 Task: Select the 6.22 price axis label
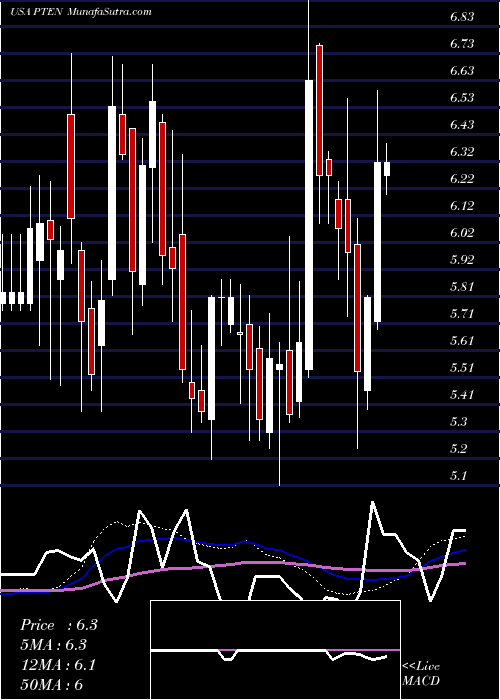[462, 179]
